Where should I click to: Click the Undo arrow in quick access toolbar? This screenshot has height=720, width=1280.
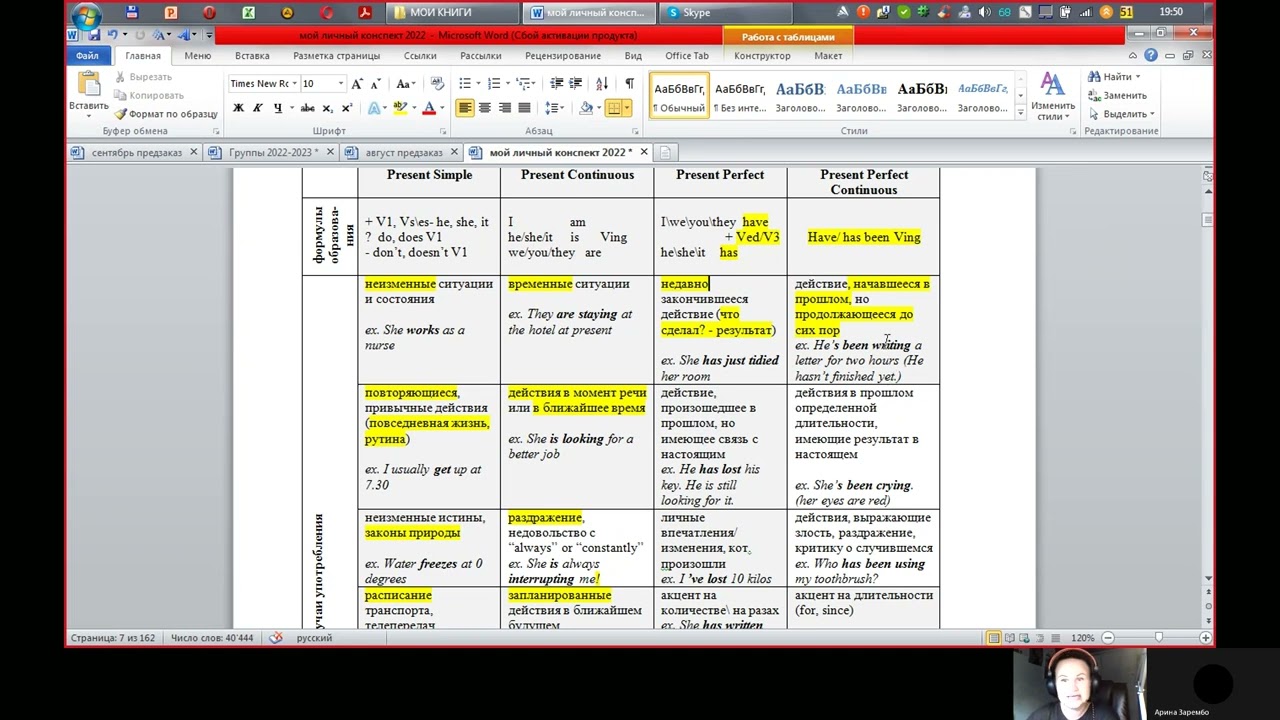pyautogui.click(x=112, y=35)
